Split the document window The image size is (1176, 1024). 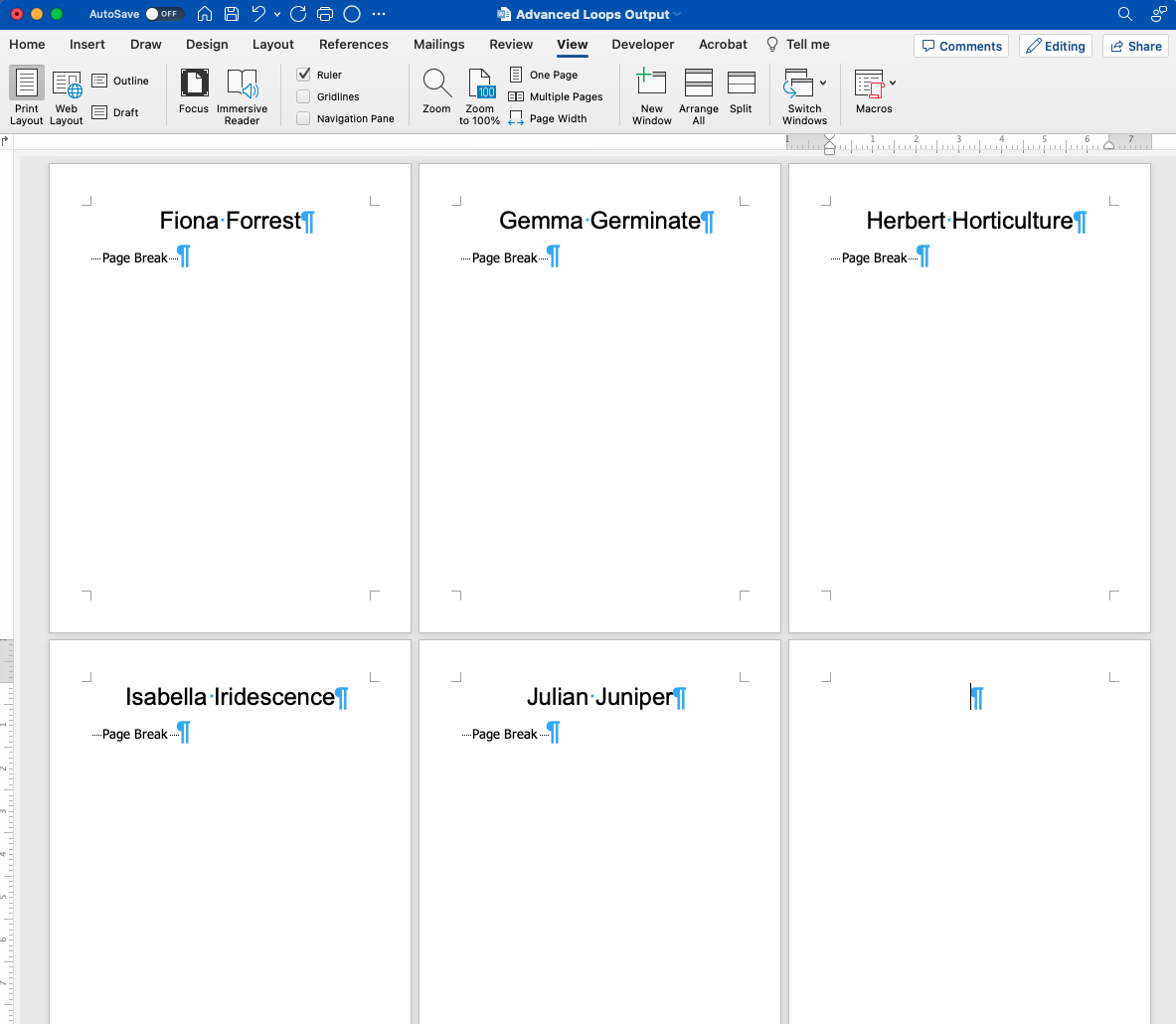pyautogui.click(x=741, y=85)
